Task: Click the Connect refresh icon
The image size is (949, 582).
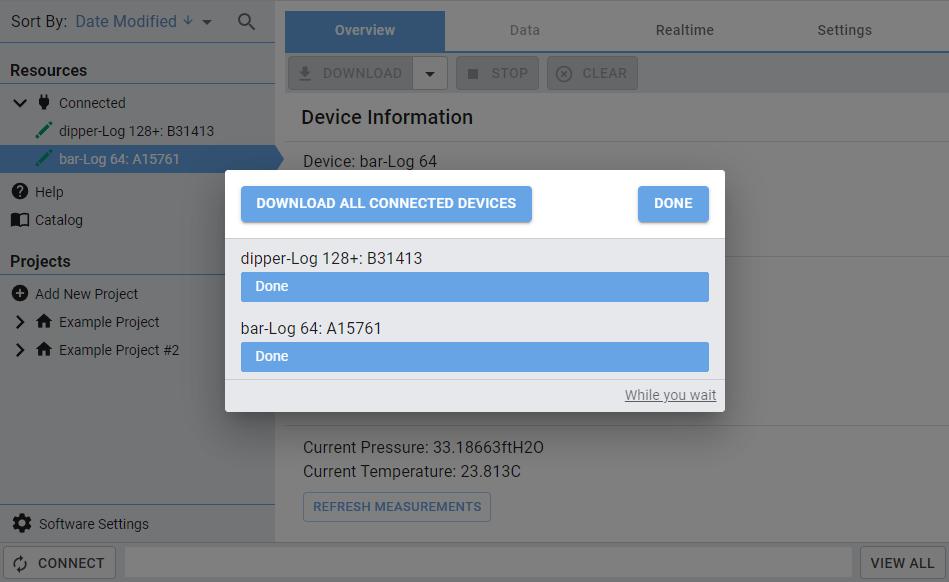Action: point(20,563)
